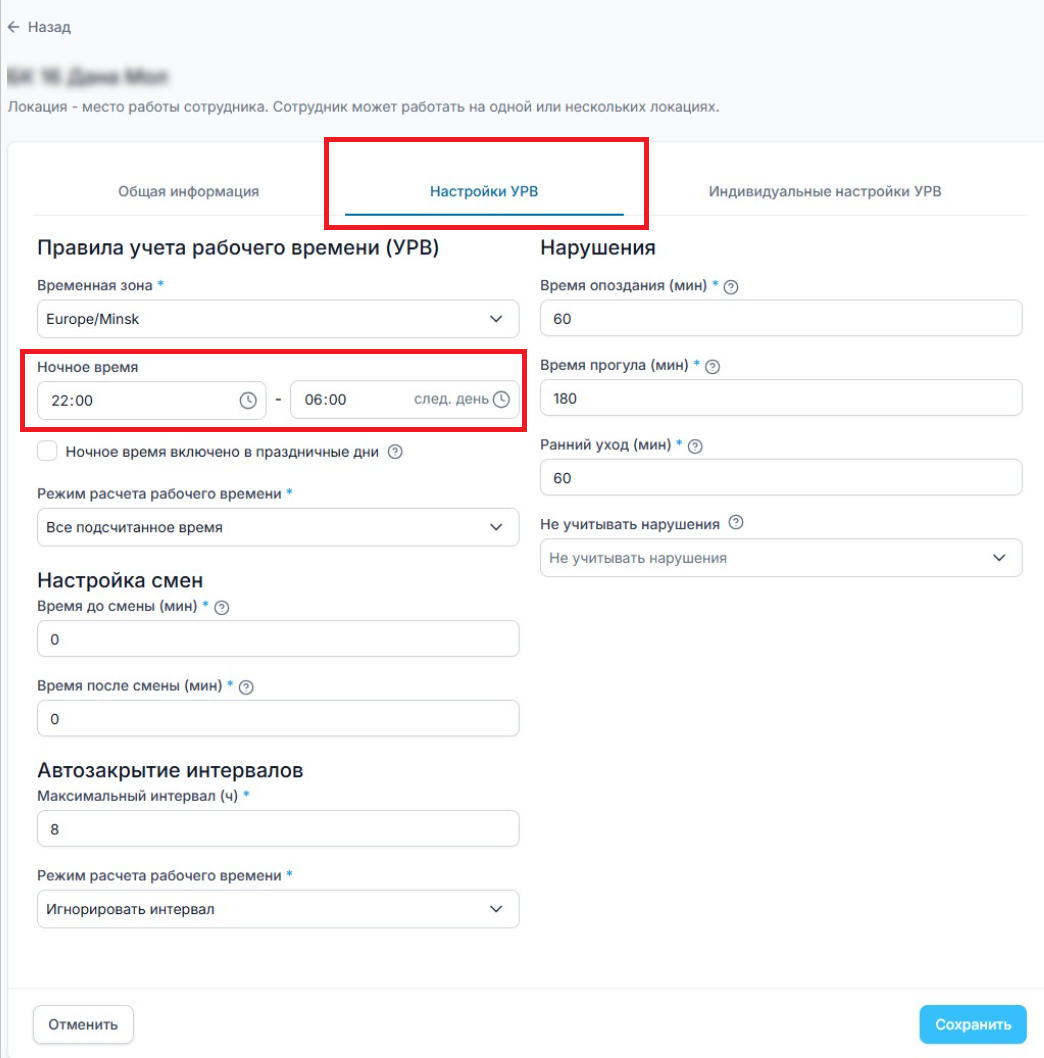Click clock icon in night start time field

pos(248,400)
